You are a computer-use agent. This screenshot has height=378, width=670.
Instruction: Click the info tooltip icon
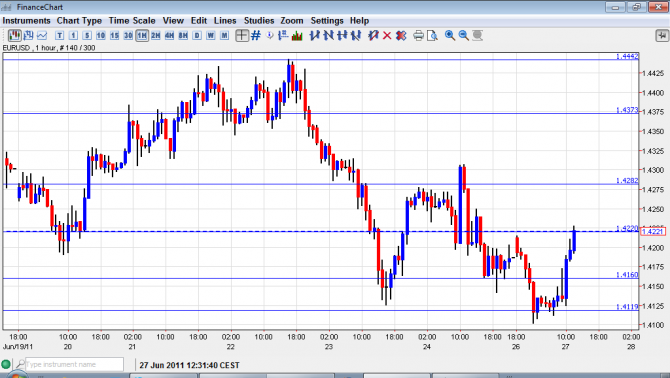pos(270,35)
